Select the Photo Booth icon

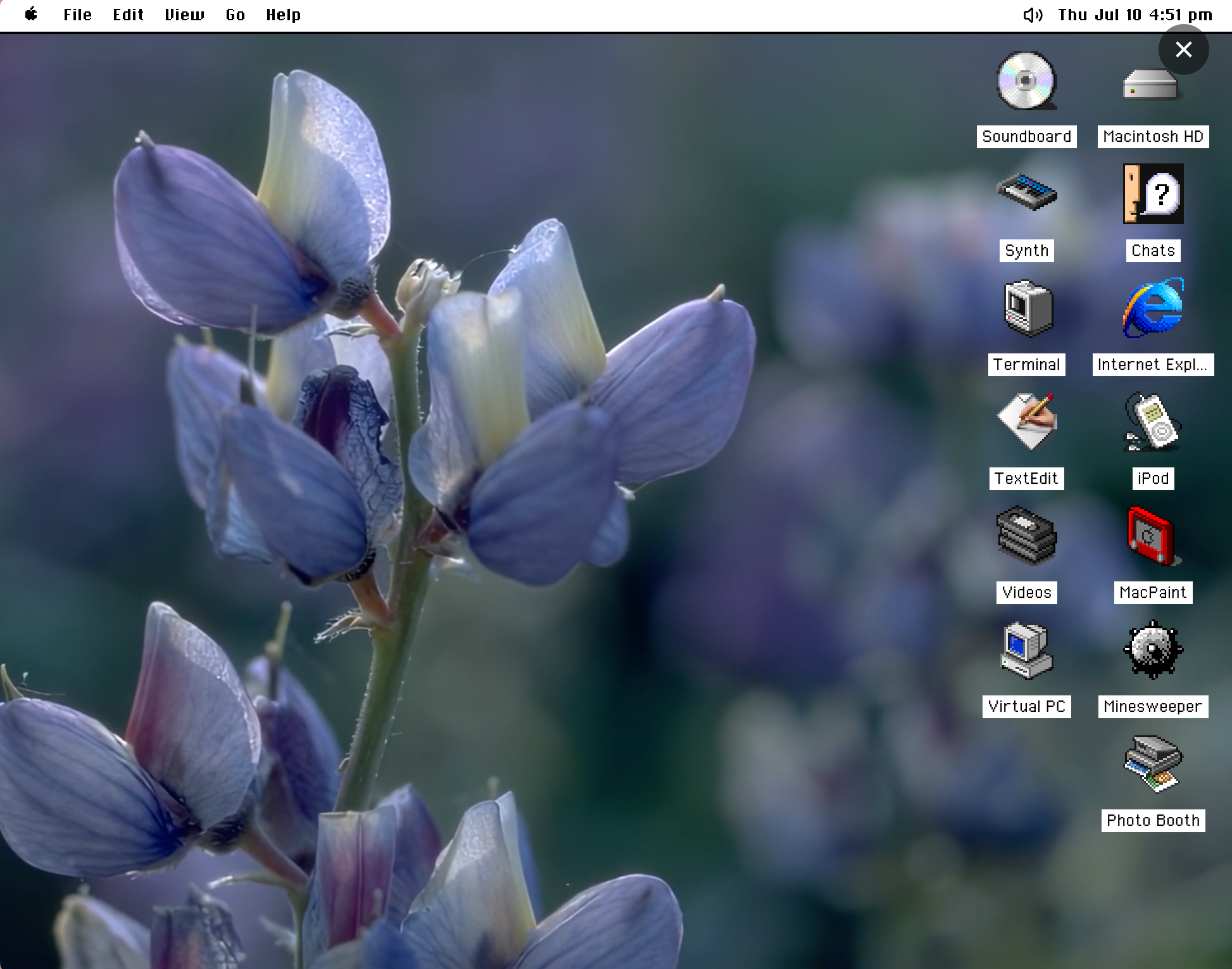1152,764
